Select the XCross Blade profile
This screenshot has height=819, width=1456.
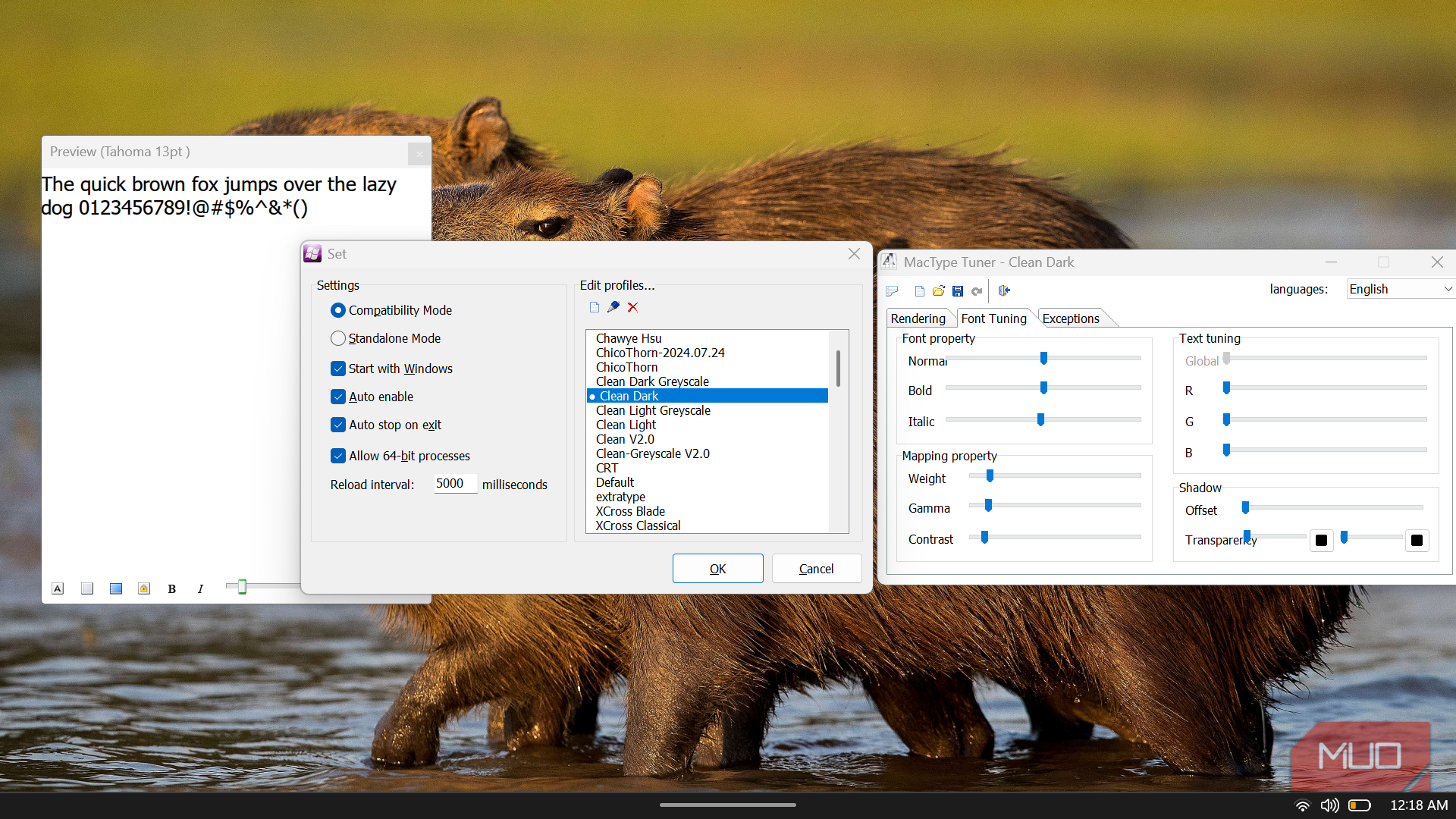pyautogui.click(x=630, y=511)
